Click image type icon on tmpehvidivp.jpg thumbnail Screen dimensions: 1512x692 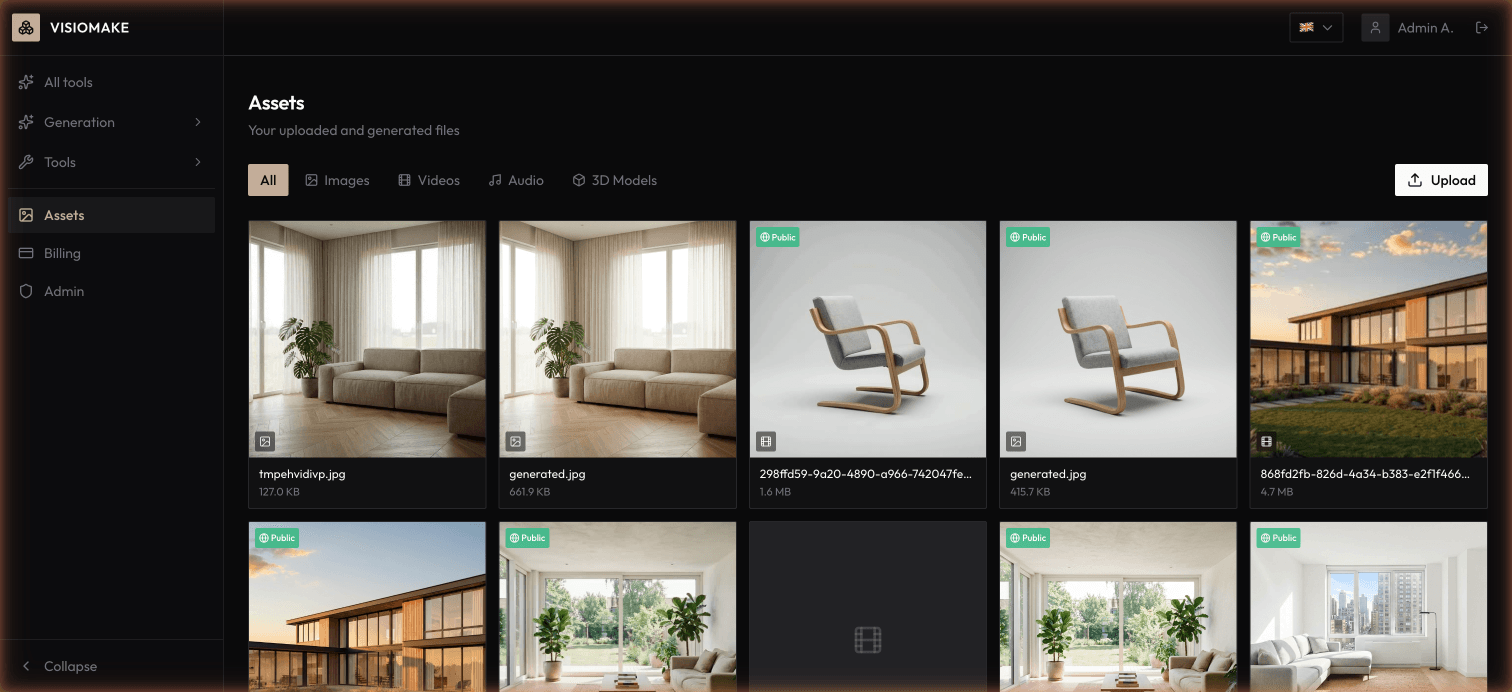[265, 441]
